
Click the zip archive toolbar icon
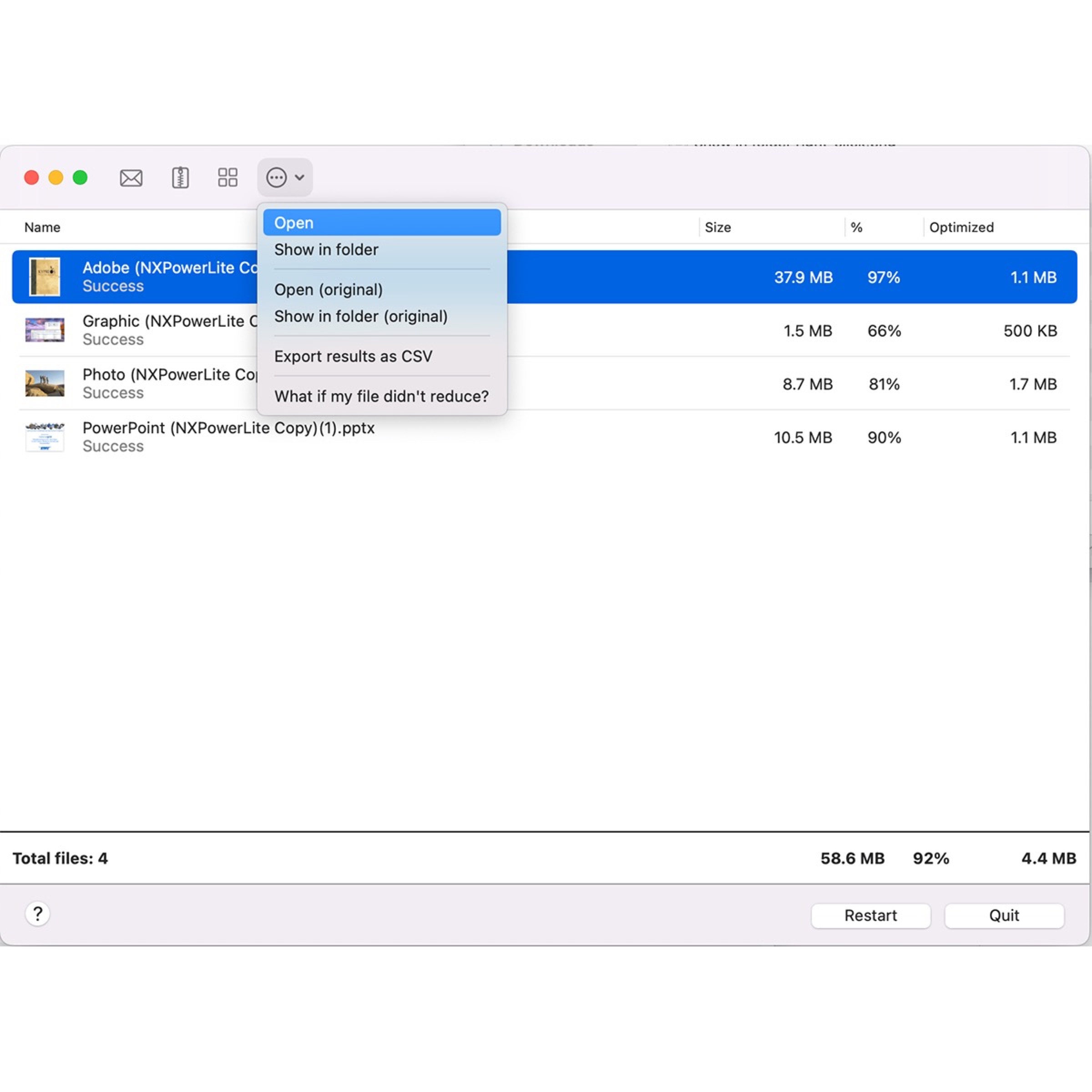pyautogui.click(x=180, y=178)
